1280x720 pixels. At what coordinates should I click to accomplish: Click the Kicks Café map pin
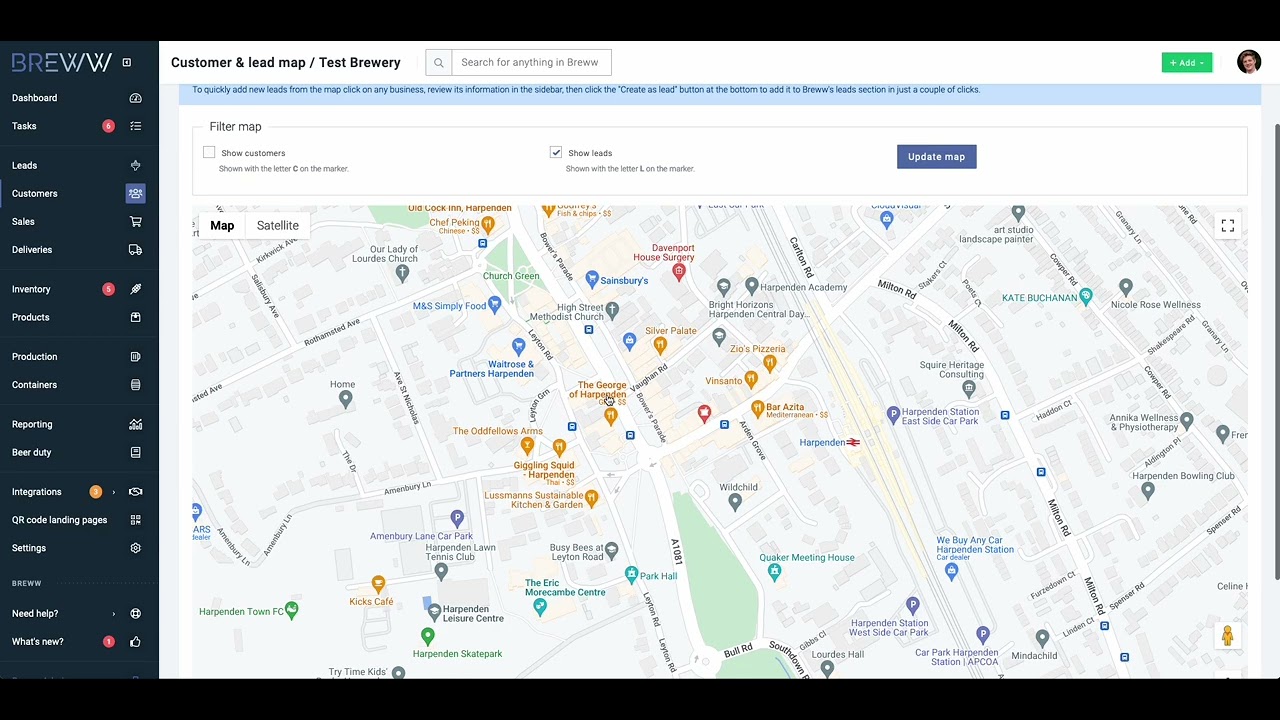click(378, 583)
